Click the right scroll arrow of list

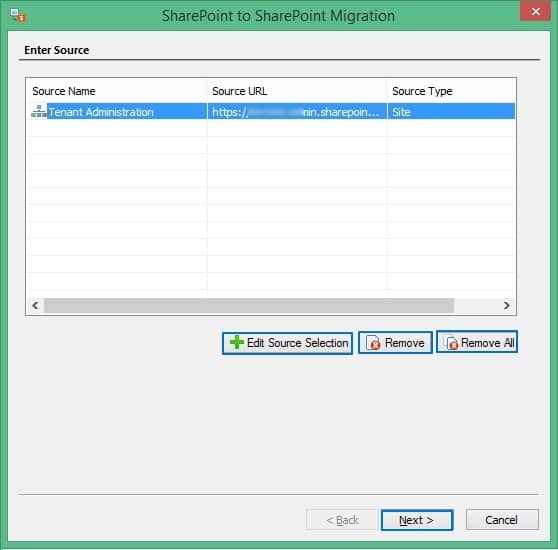tap(506, 306)
